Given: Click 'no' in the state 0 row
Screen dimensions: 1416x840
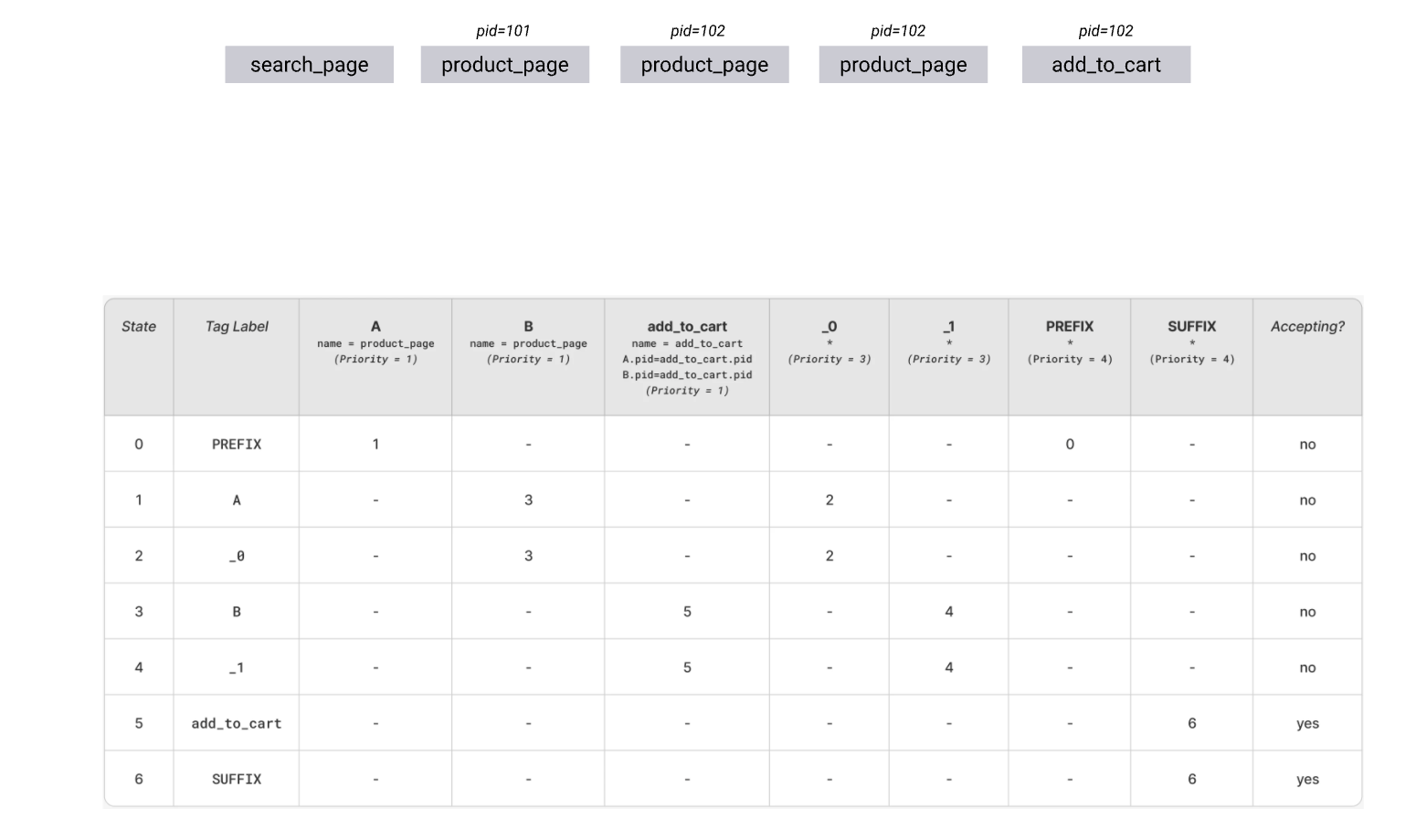Looking at the screenshot, I should point(1307,445).
